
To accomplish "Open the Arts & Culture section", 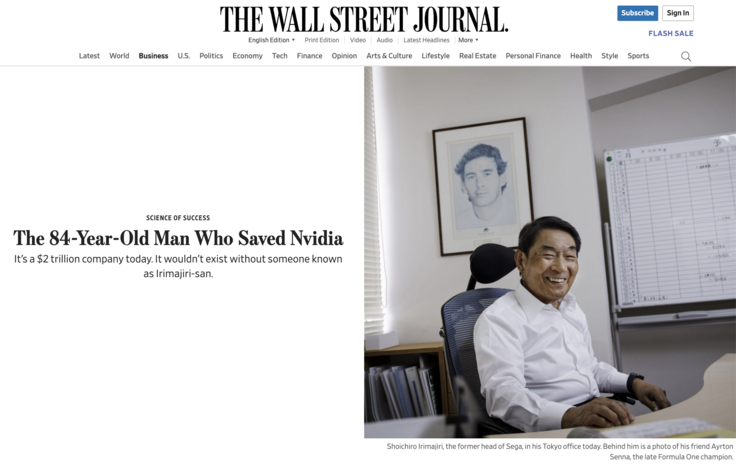I will [389, 56].
